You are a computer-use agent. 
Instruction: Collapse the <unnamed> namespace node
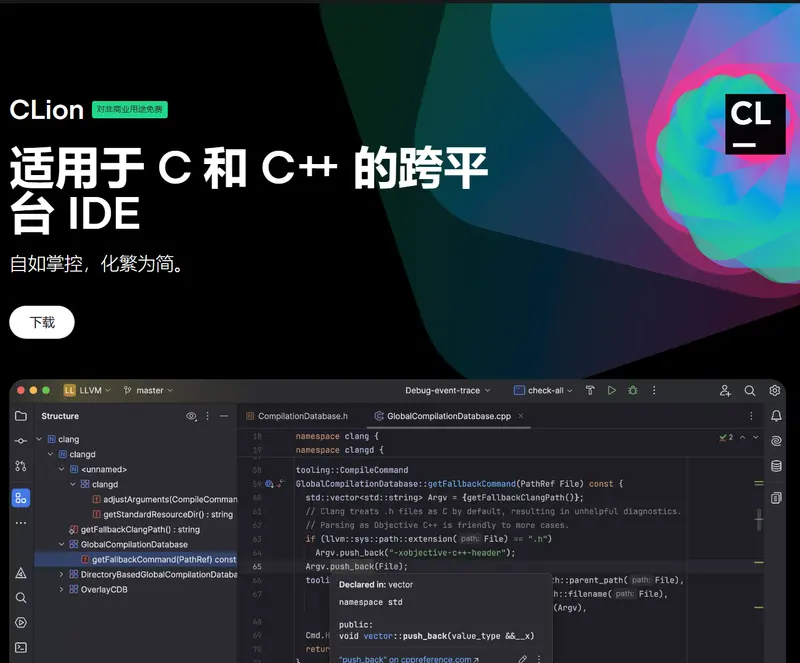pos(62,469)
